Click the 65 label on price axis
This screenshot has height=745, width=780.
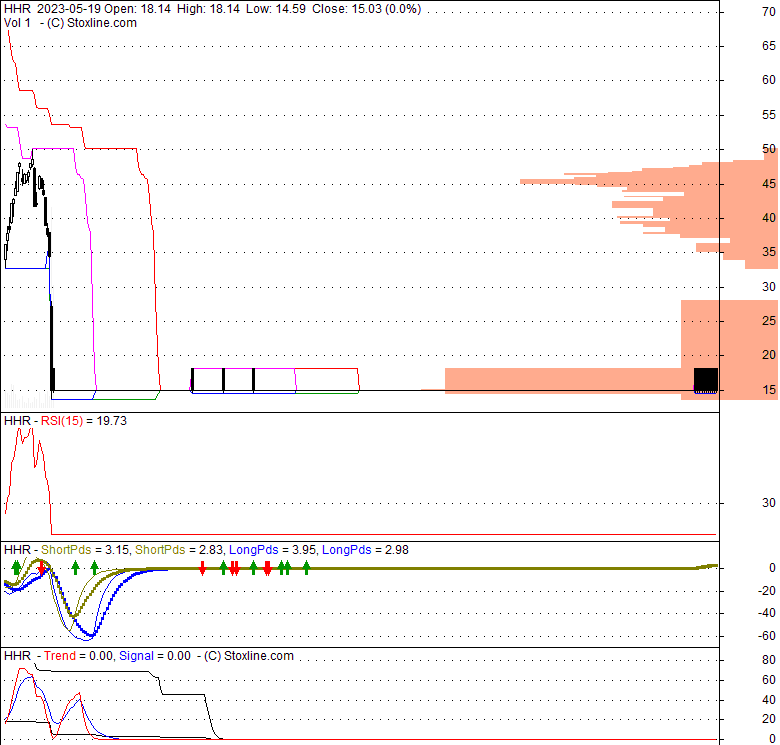[x=769, y=46]
